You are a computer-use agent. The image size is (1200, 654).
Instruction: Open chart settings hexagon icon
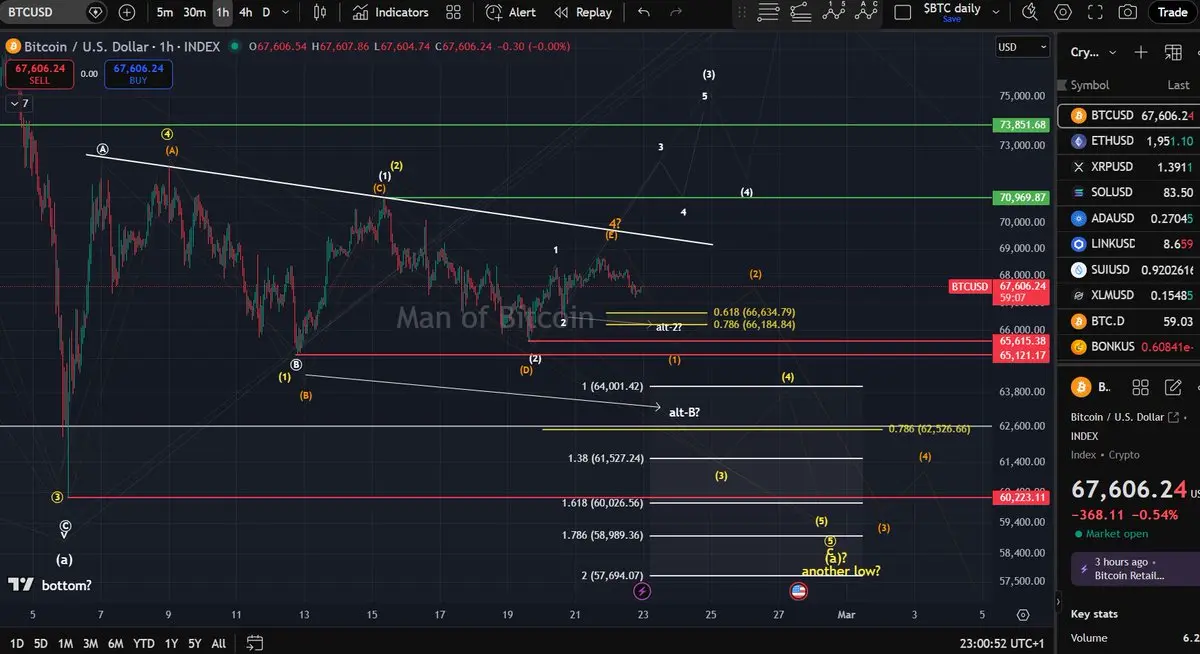[1063, 12]
